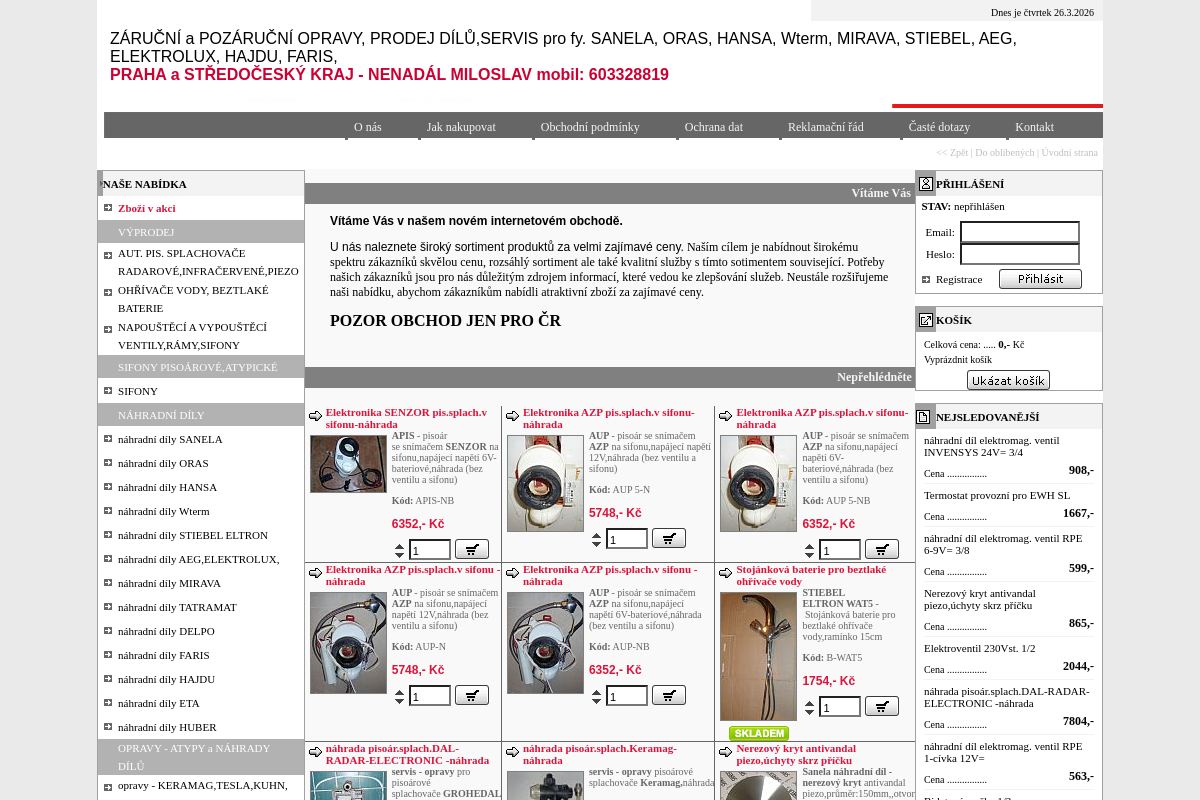
Task: Expand bullet next to náhradní díly ORAS
Action: click(x=108, y=463)
